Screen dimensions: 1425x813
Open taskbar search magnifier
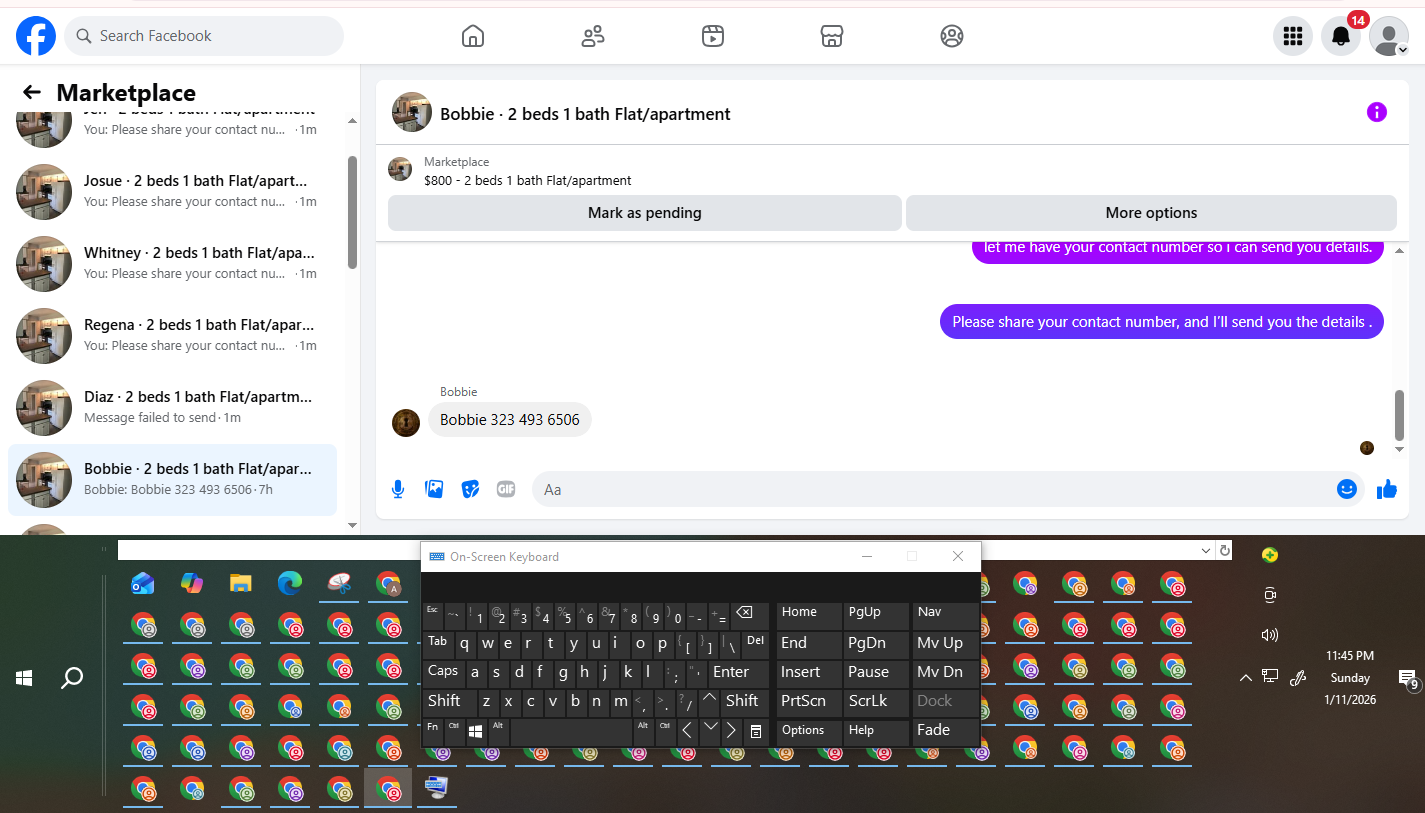point(72,678)
